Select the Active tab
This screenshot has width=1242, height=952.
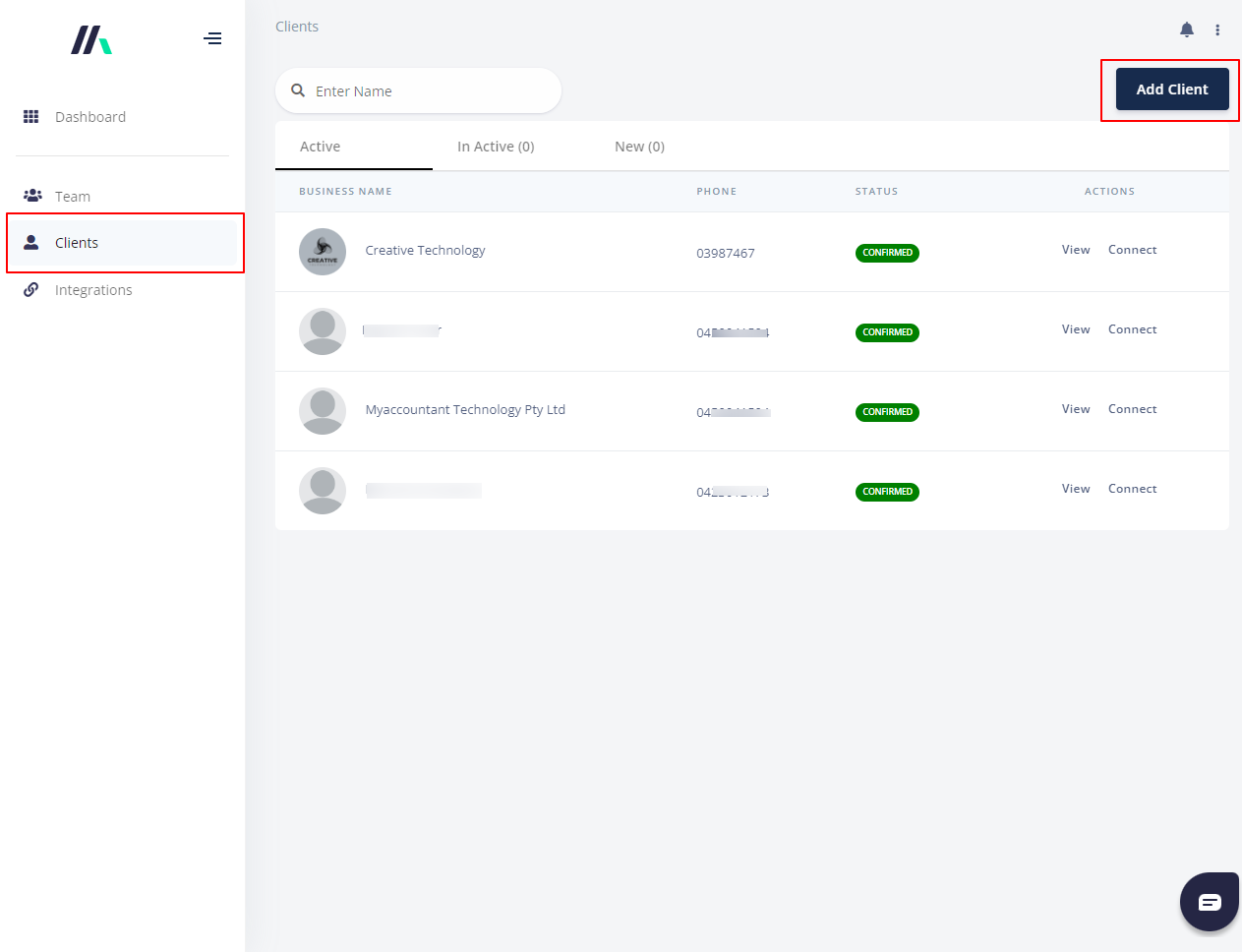pyautogui.click(x=321, y=147)
